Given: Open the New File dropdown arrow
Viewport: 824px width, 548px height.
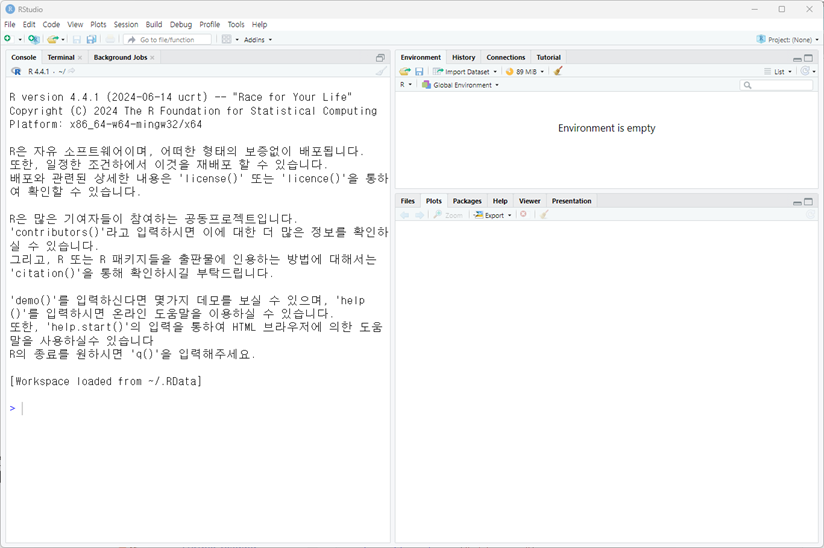Looking at the screenshot, I should click(20, 39).
